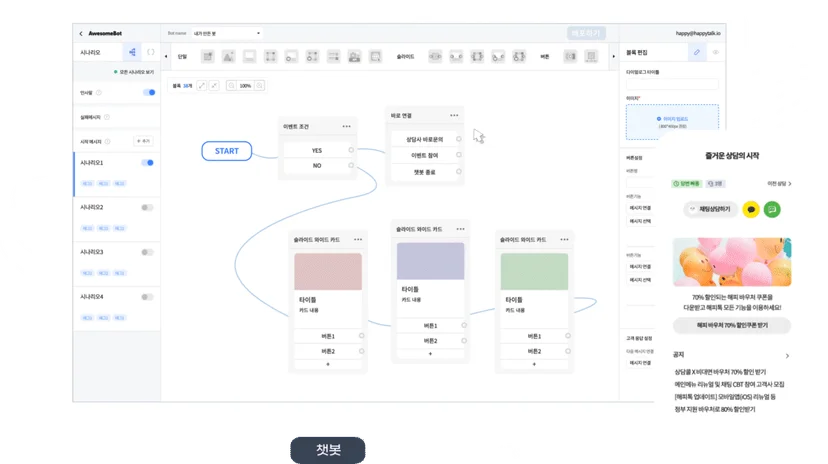Toggle block preview with the eye icon

(x=716, y=52)
